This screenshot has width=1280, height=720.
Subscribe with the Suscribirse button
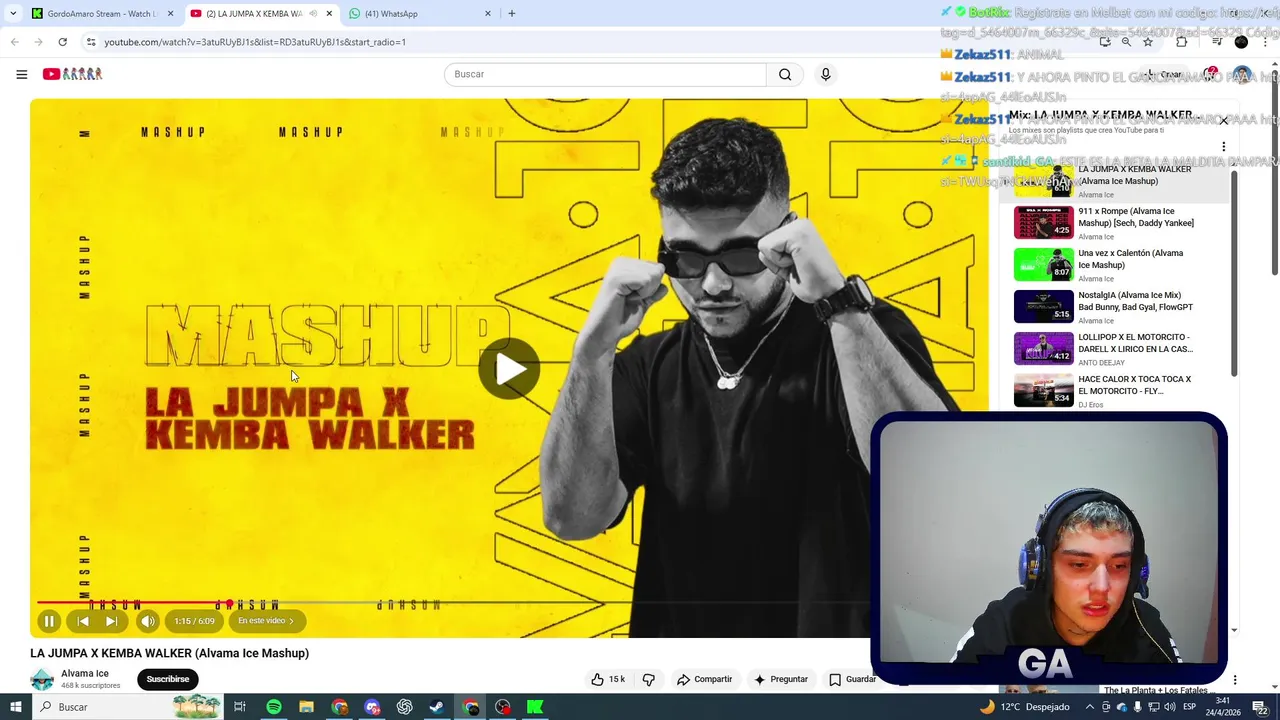click(x=167, y=679)
